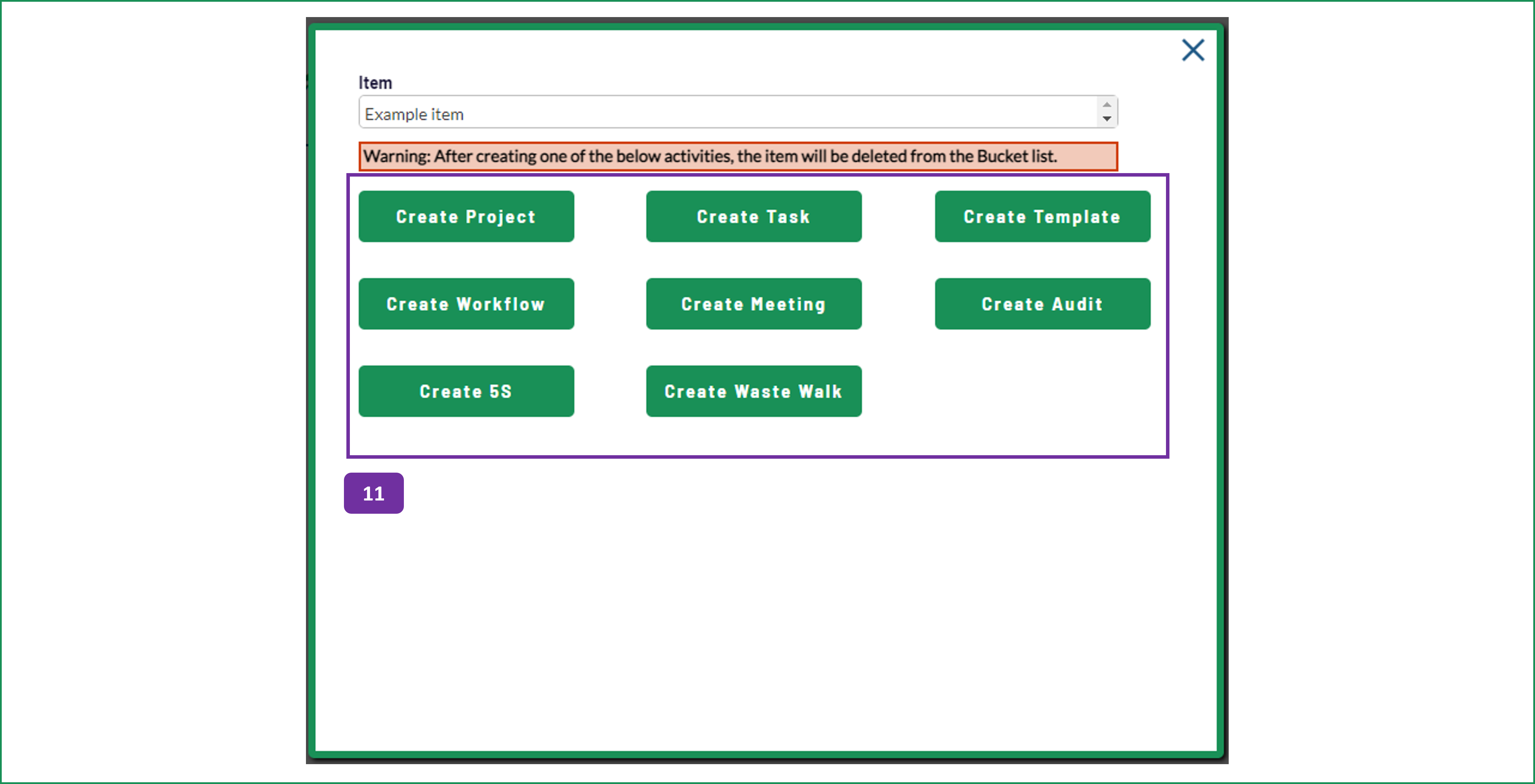Screen dimensions: 1535x784
Task: Click the Create Project button
Action: (x=466, y=216)
